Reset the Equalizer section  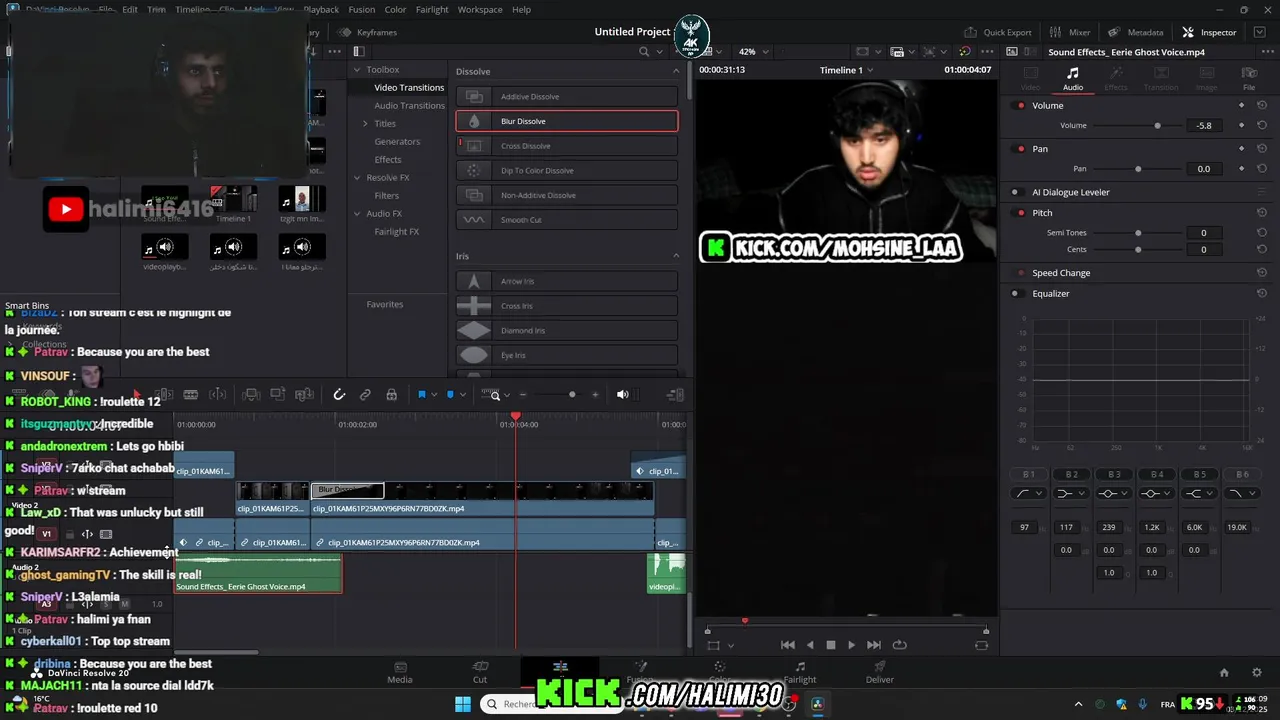(1262, 293)
